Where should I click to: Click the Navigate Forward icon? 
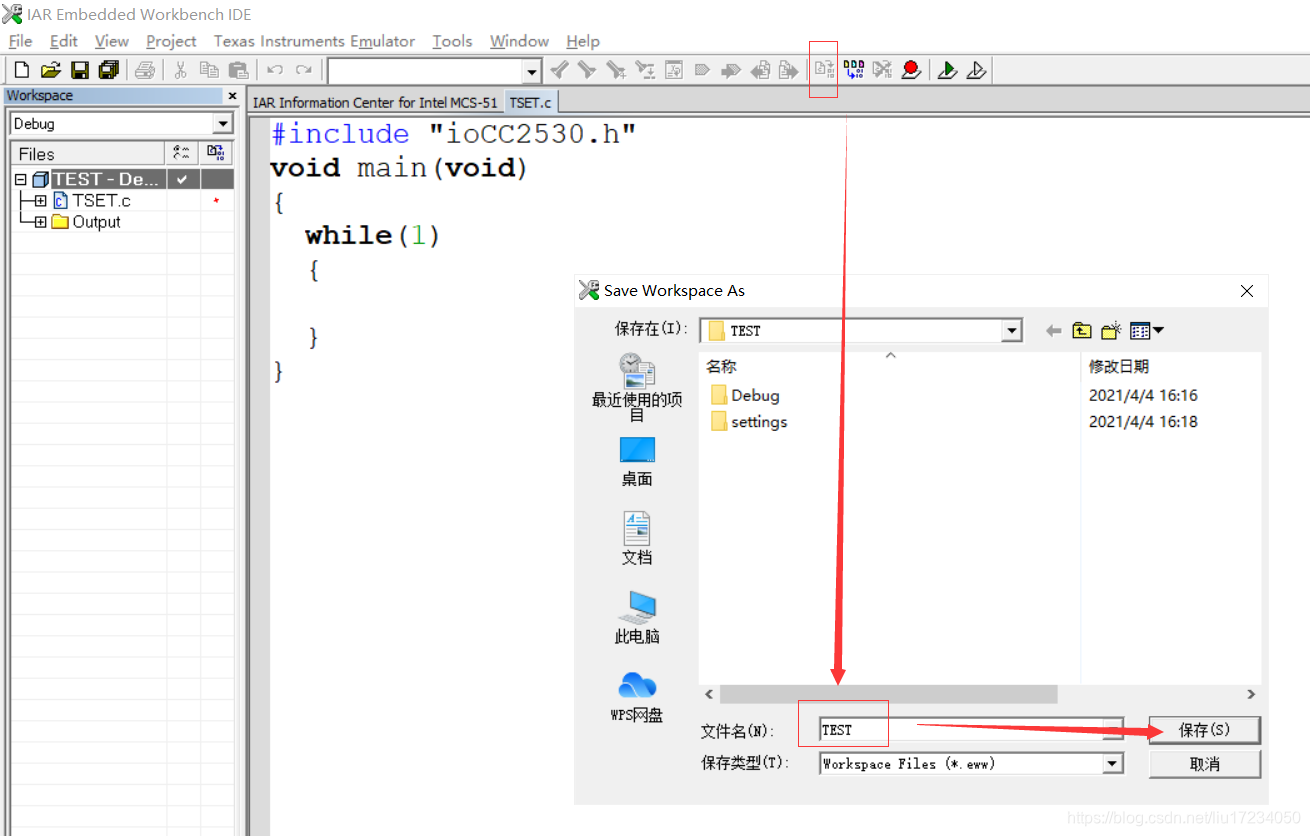coord(789,70)
